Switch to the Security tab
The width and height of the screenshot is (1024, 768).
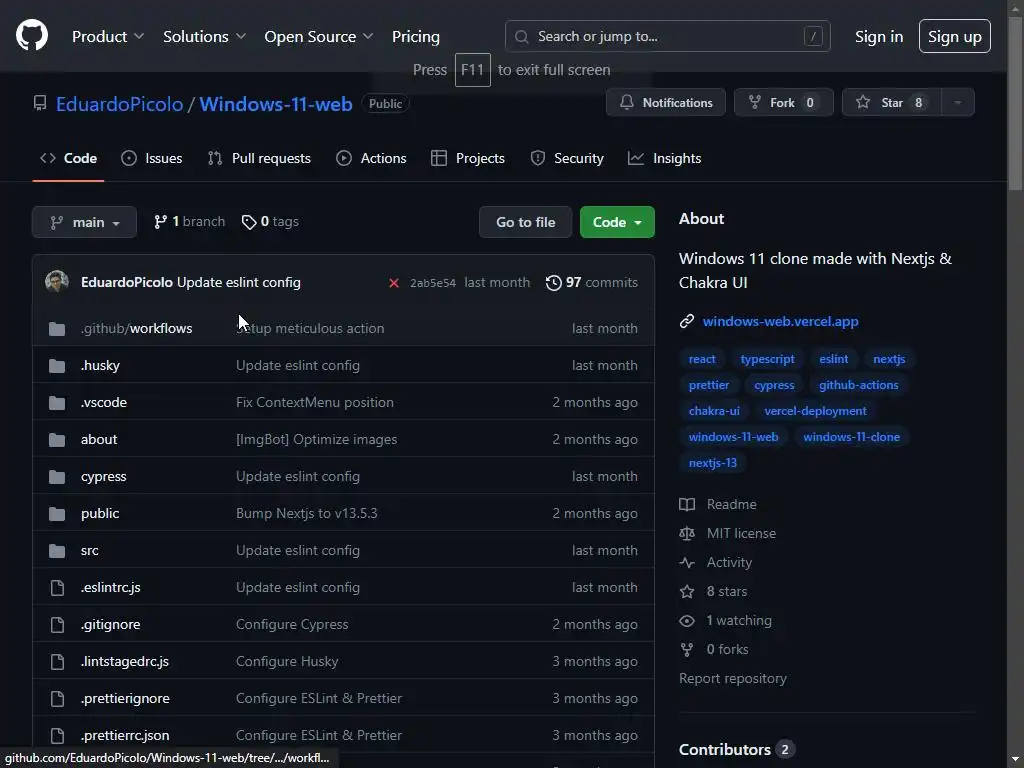(567, 158)
